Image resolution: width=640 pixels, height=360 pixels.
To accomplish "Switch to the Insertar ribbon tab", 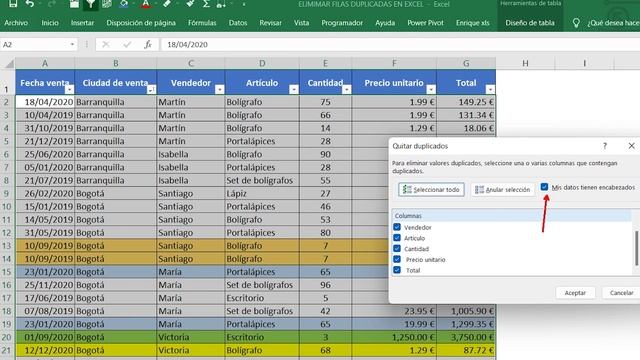I will click(x=82, y=23).
